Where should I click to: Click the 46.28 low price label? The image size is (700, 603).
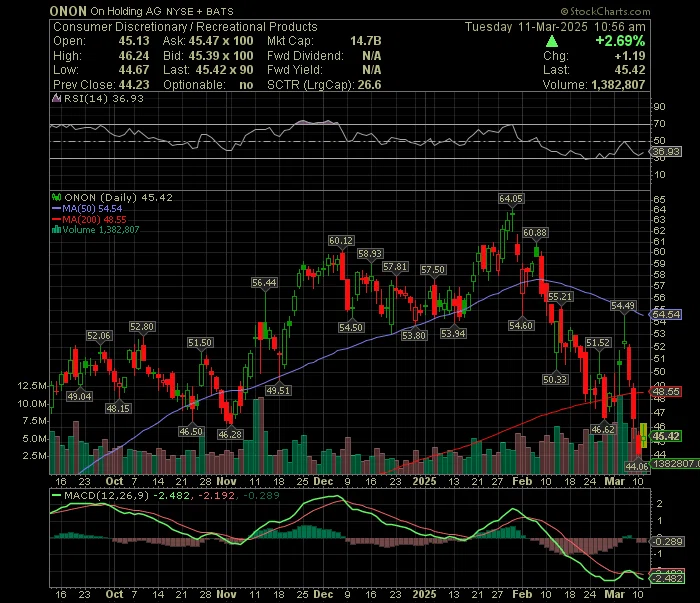pyautogui.click(x=230, y=434)
